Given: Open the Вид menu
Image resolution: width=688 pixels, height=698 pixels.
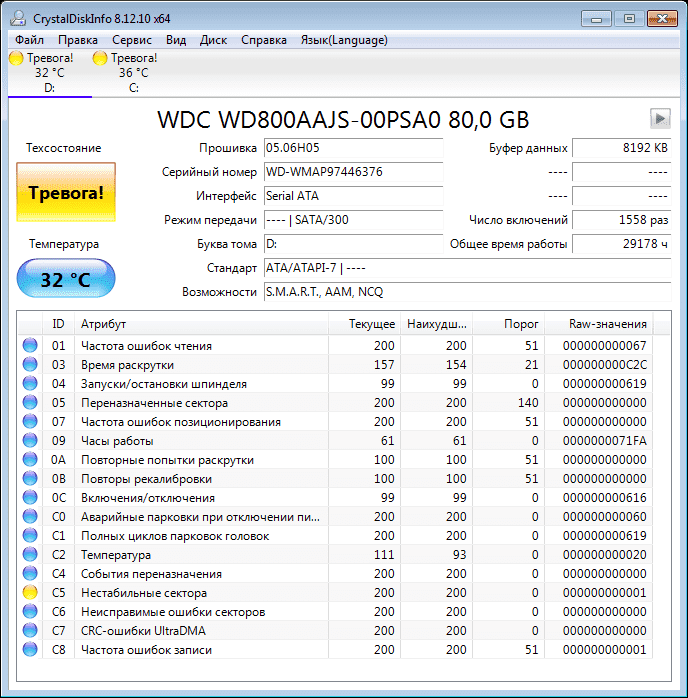Looking at the screenshot, I should click(176, 40).
